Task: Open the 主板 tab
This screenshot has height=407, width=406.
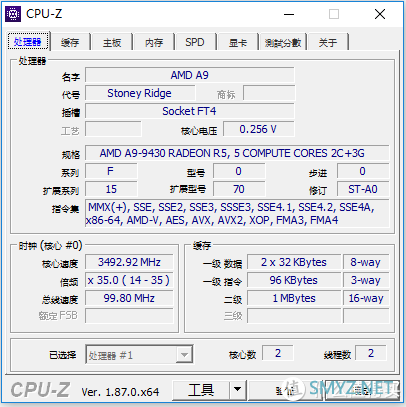Action: point(112,42)
